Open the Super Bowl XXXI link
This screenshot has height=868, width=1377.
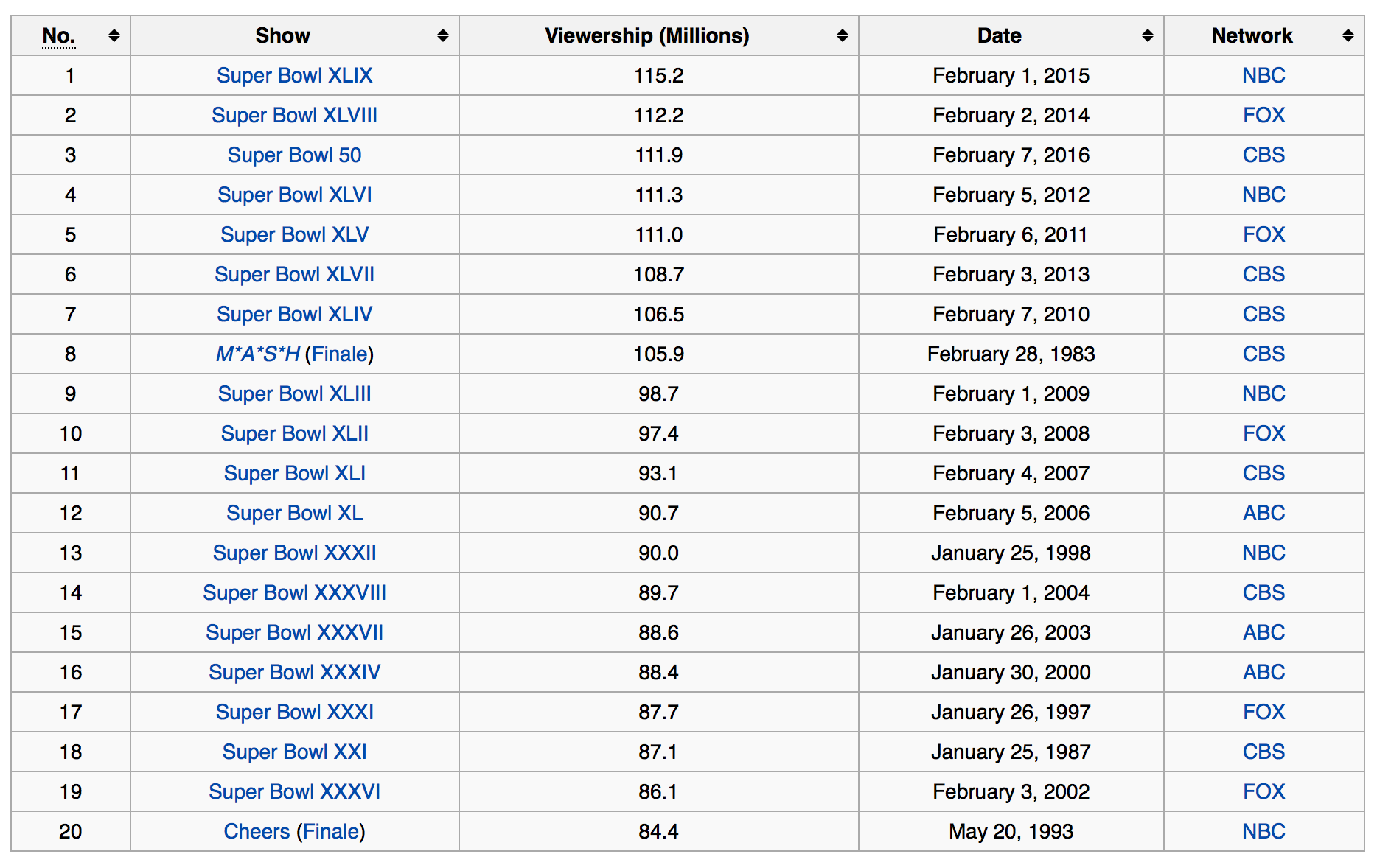click(x=294, y=712)
